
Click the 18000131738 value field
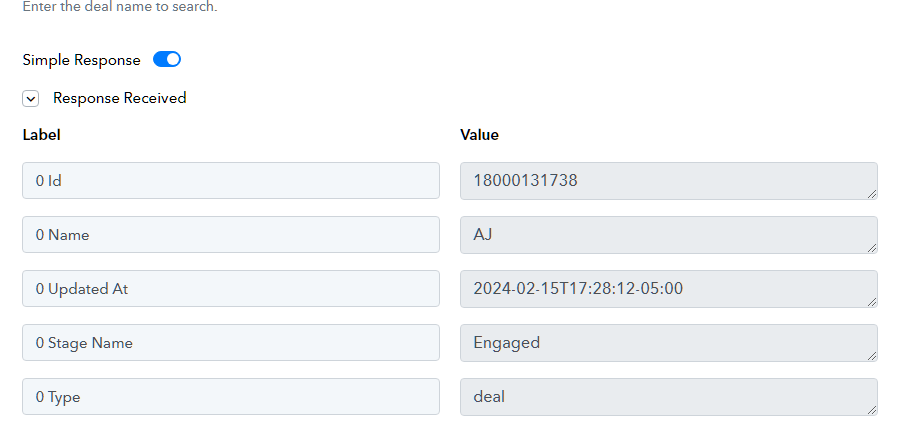click(x=669, y=181)
